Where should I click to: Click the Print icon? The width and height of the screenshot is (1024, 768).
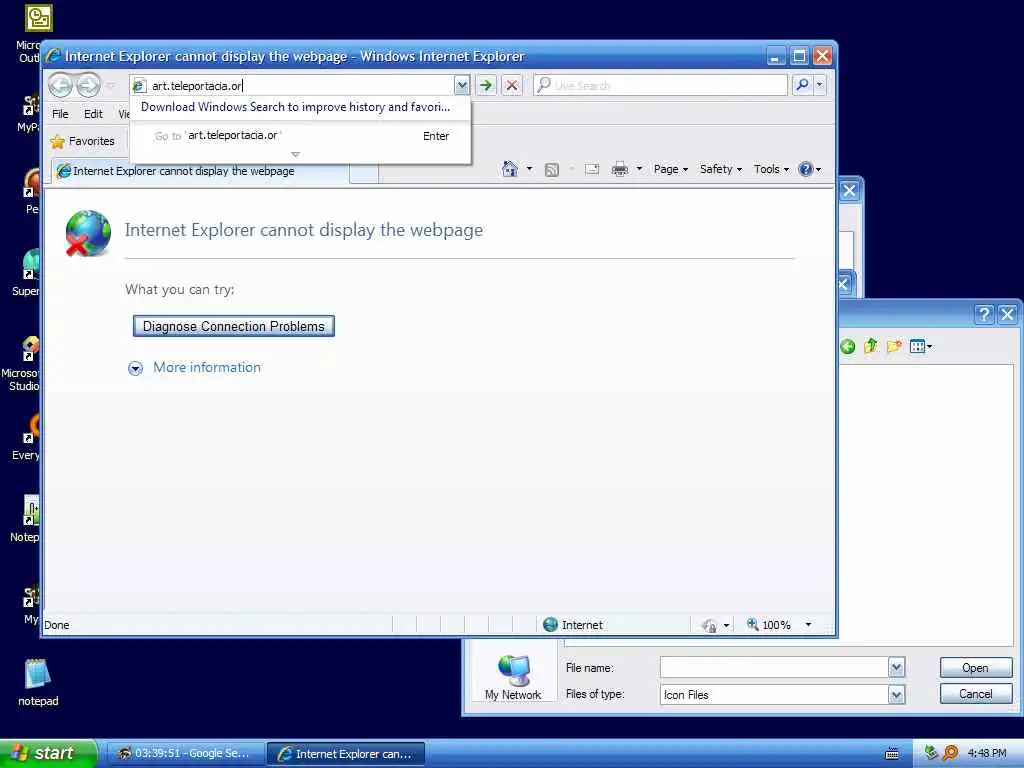click(x=619, y=169)
